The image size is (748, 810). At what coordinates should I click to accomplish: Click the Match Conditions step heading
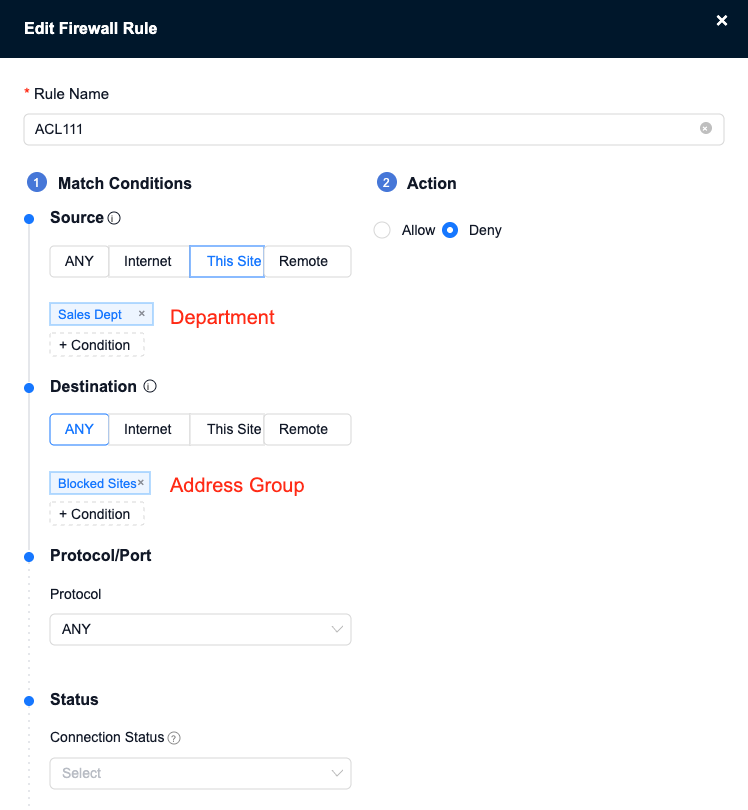[124, 183]
